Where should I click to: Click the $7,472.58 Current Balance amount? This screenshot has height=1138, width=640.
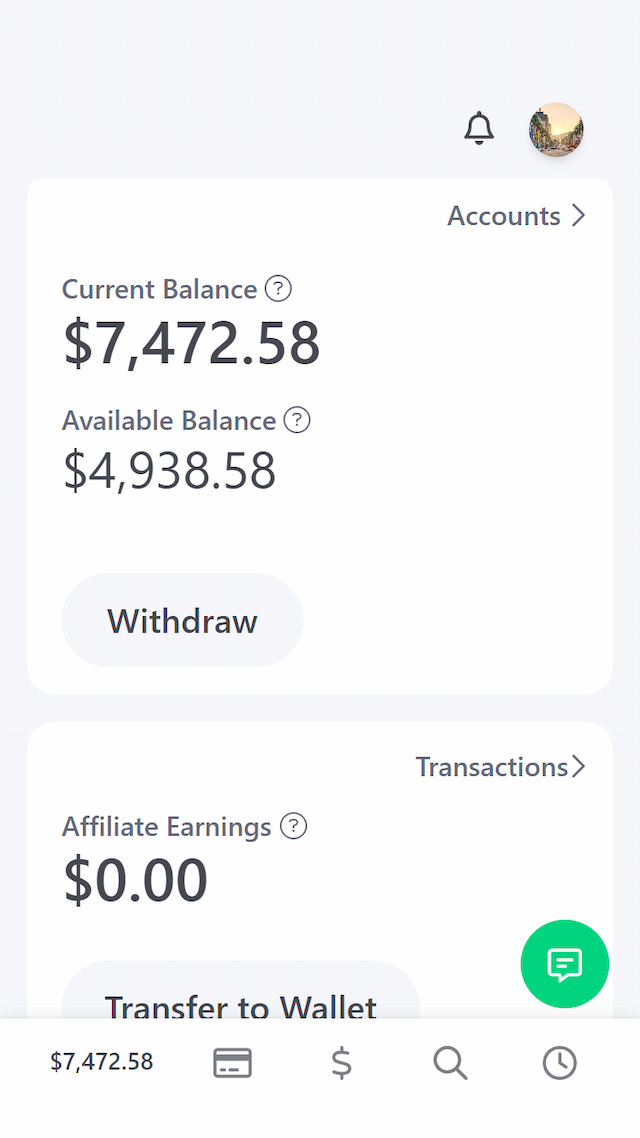(191, 343)
